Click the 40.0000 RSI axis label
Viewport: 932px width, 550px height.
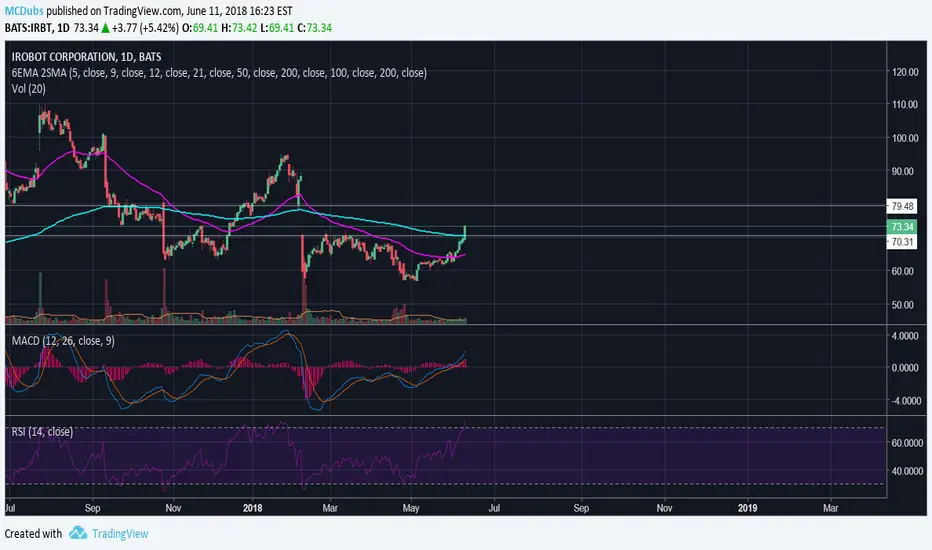pos(906,471)
